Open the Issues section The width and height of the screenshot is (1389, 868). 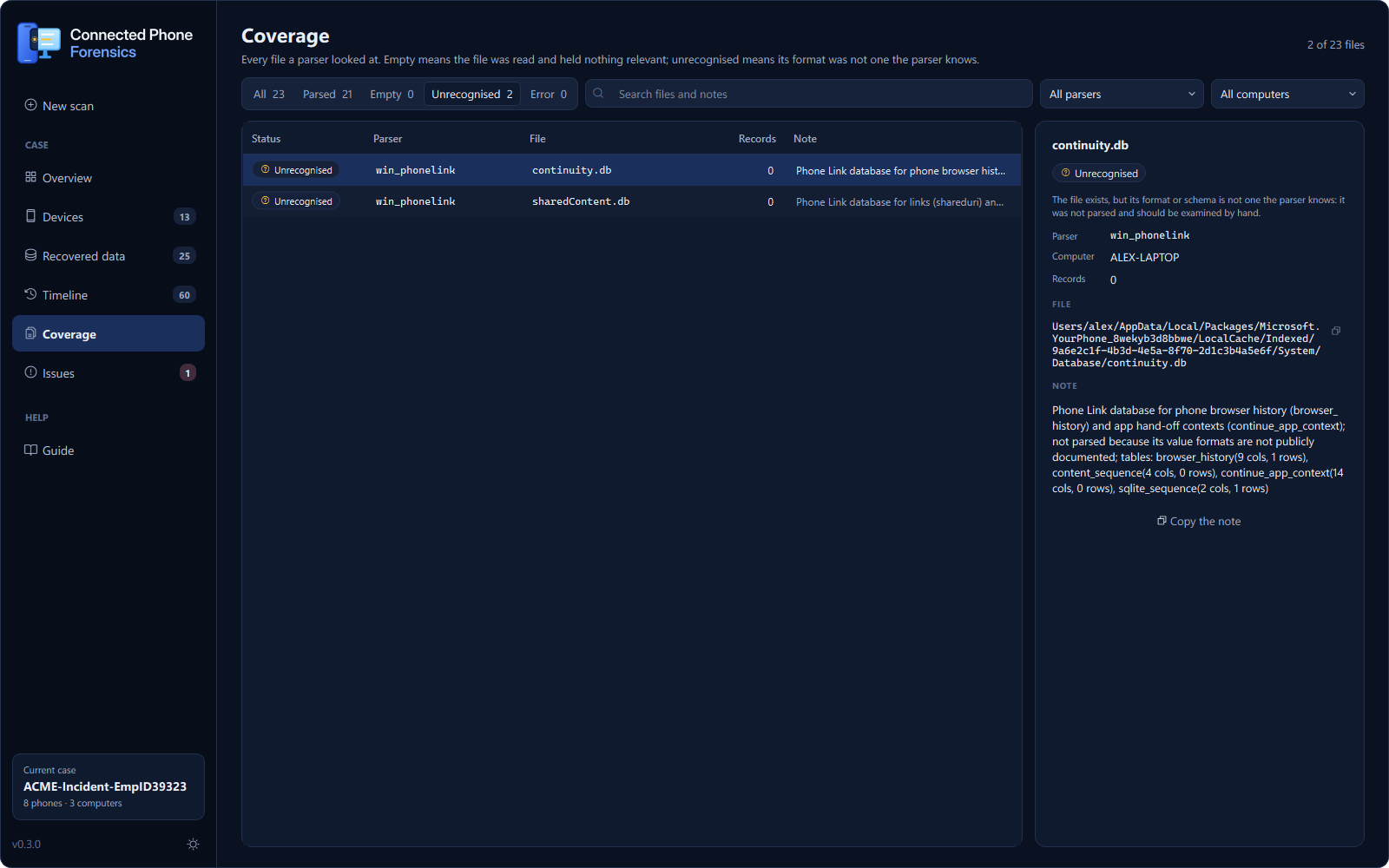click(109, 373)
